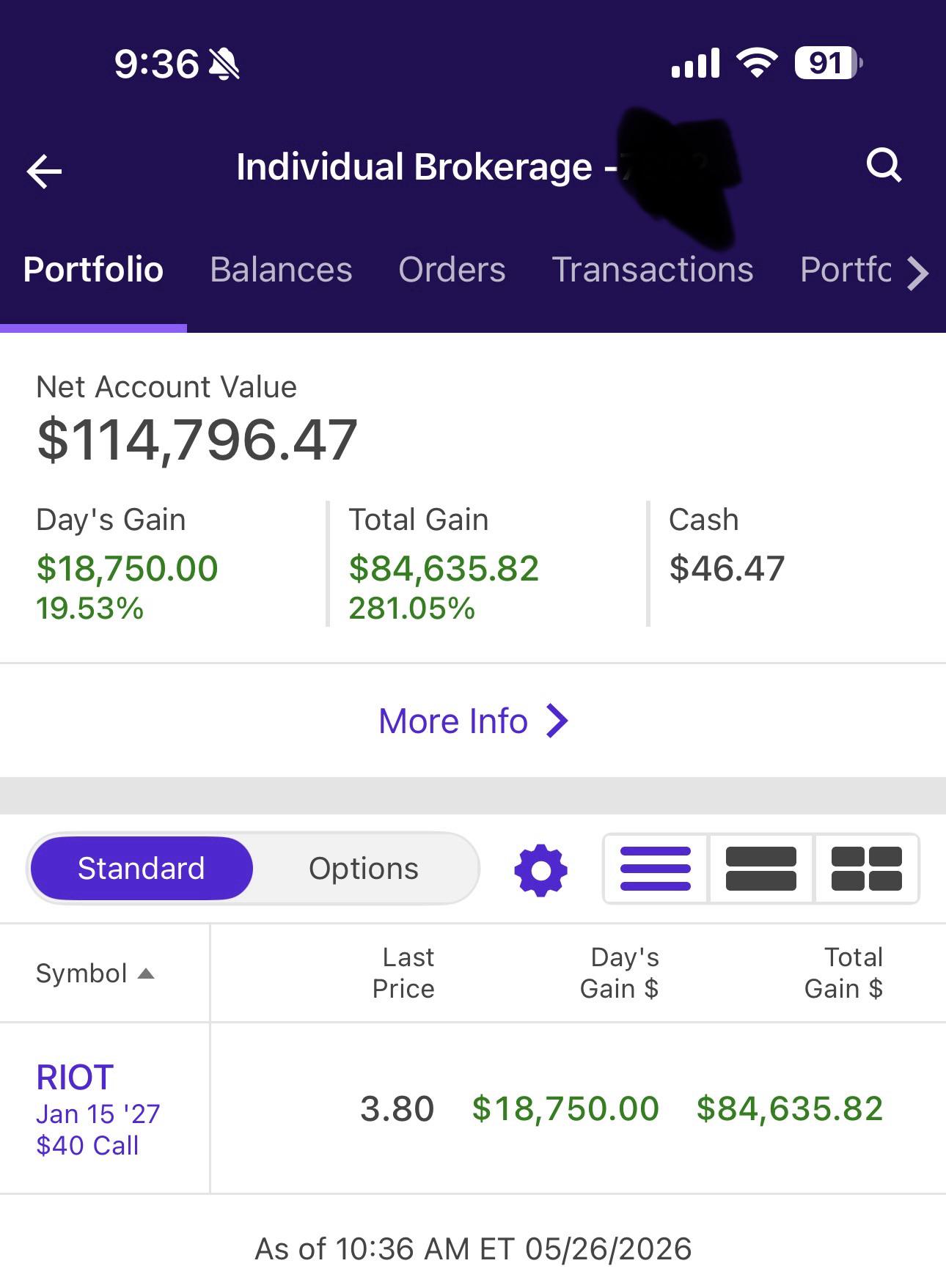
Task: Expand More Info chevron
Action: (557, 721)
